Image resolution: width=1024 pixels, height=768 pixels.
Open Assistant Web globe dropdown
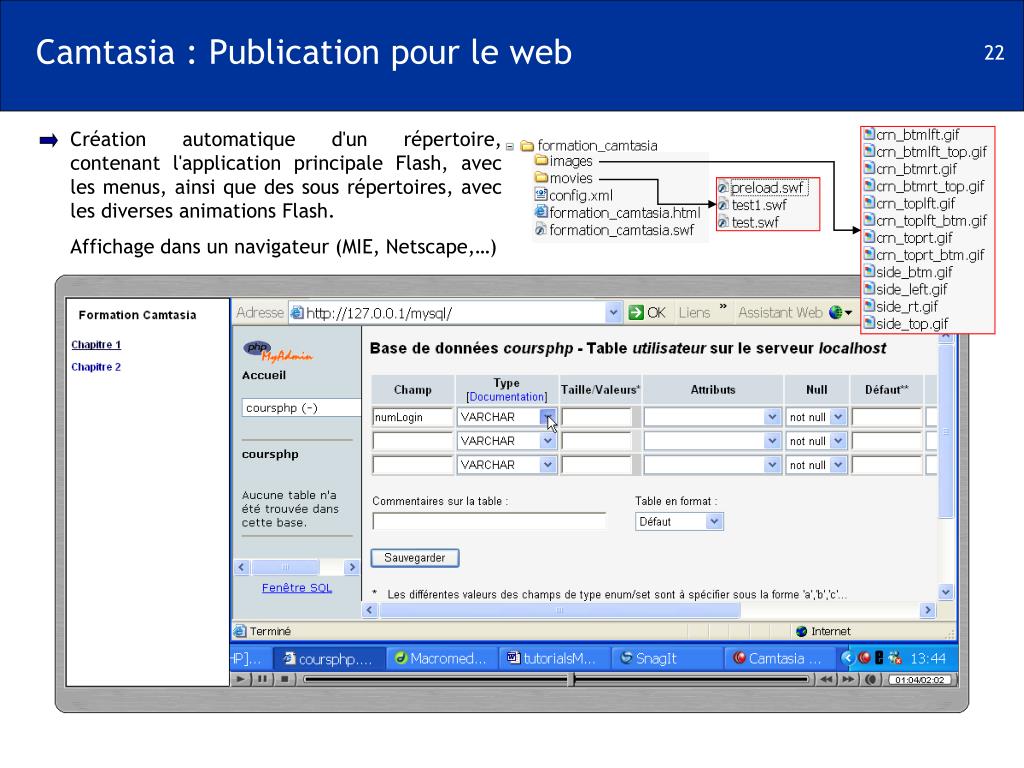(x=840, y=313)
